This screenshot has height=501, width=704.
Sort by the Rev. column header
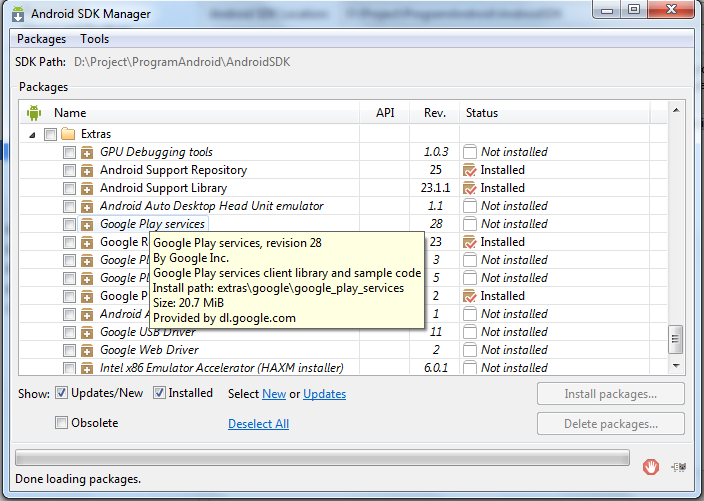tap(435, 113)
